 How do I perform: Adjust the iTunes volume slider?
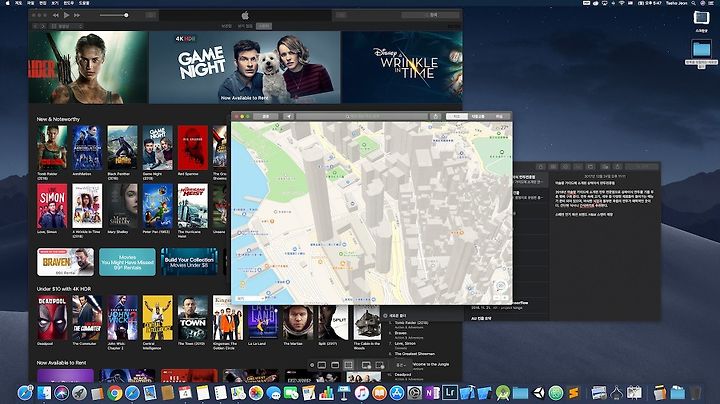[x=113, y=15]
